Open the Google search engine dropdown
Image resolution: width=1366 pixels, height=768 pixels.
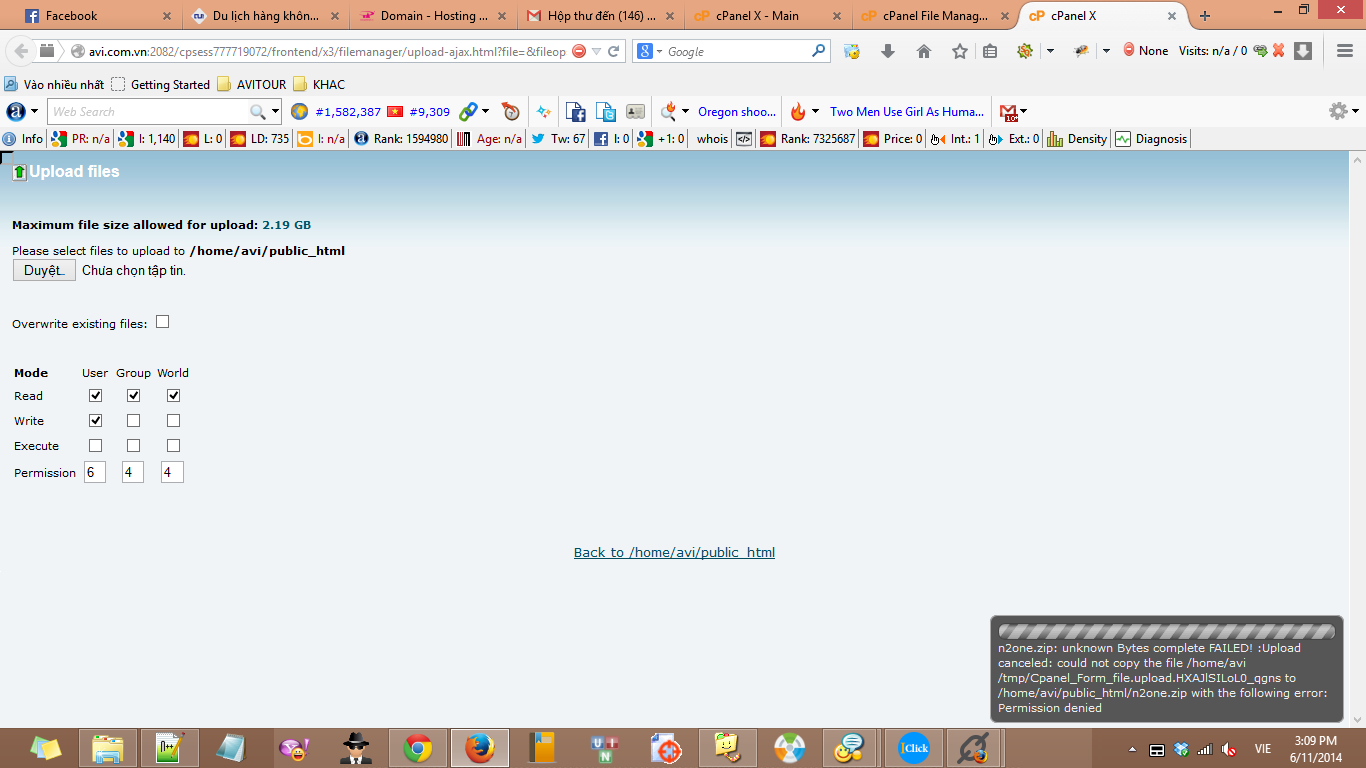(x=660, y=51)
